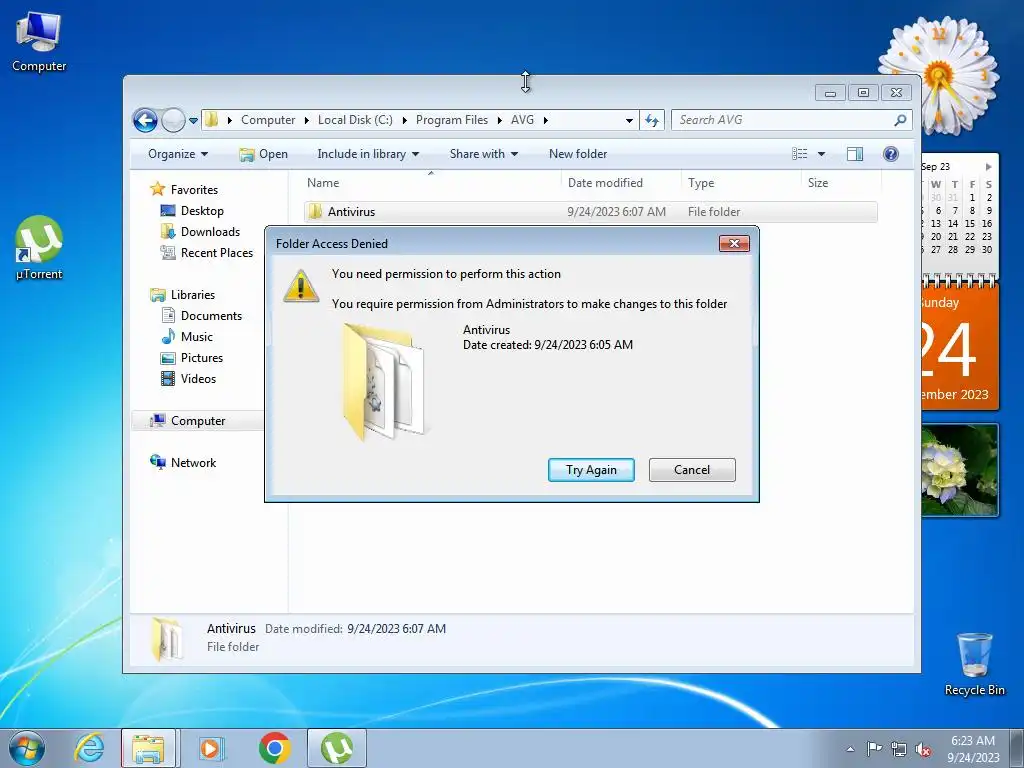The image size is (1024, 768).
Task: Click the Computer breadcrumb in the address bar
Action: 268,120
